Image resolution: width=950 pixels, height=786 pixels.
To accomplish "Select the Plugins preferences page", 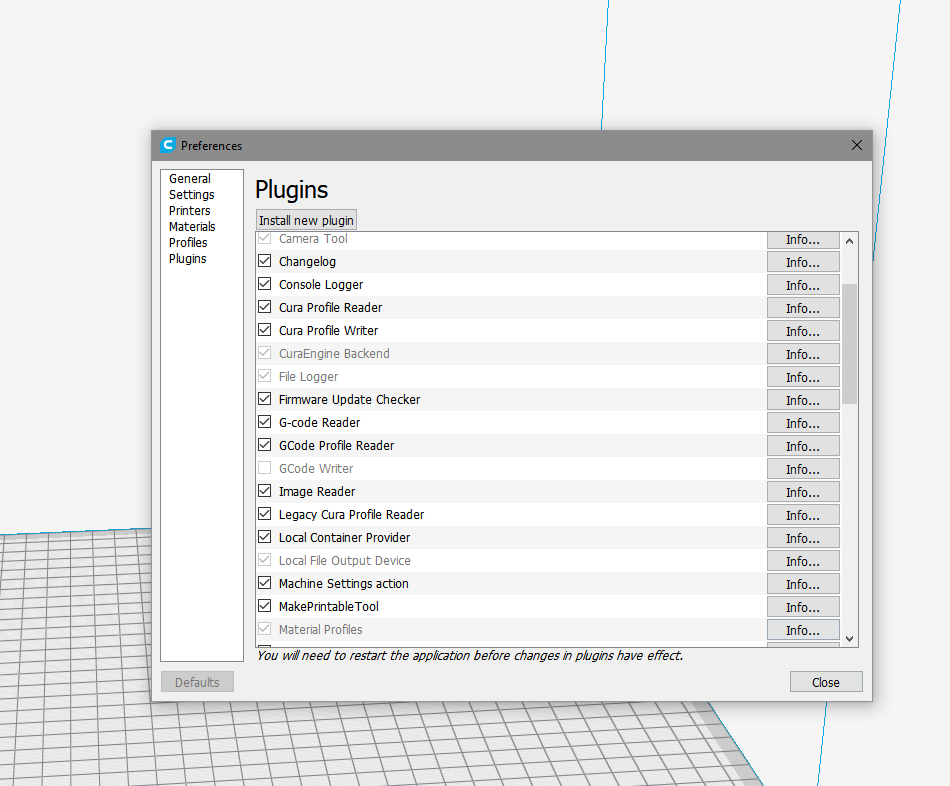I will [x=187, y=259].
